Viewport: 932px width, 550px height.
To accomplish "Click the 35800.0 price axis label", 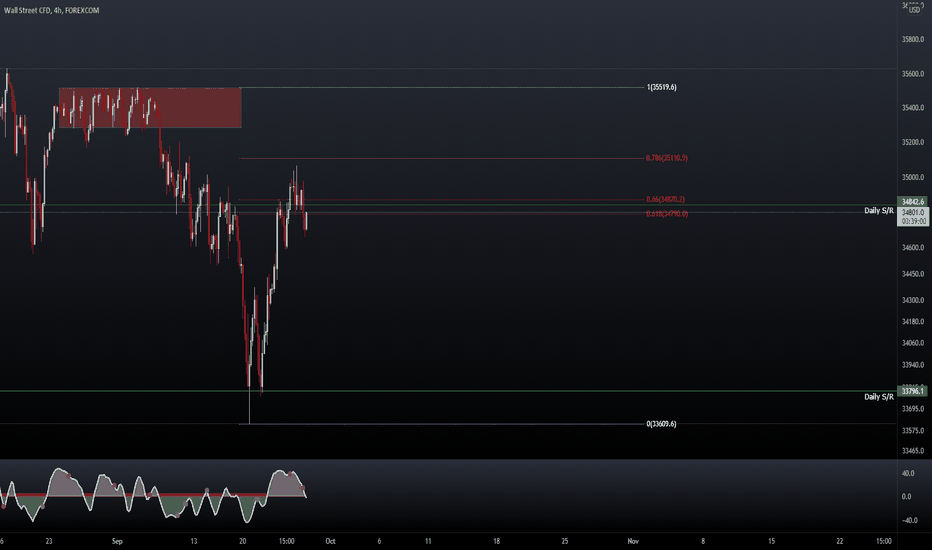I will (913, 39).
